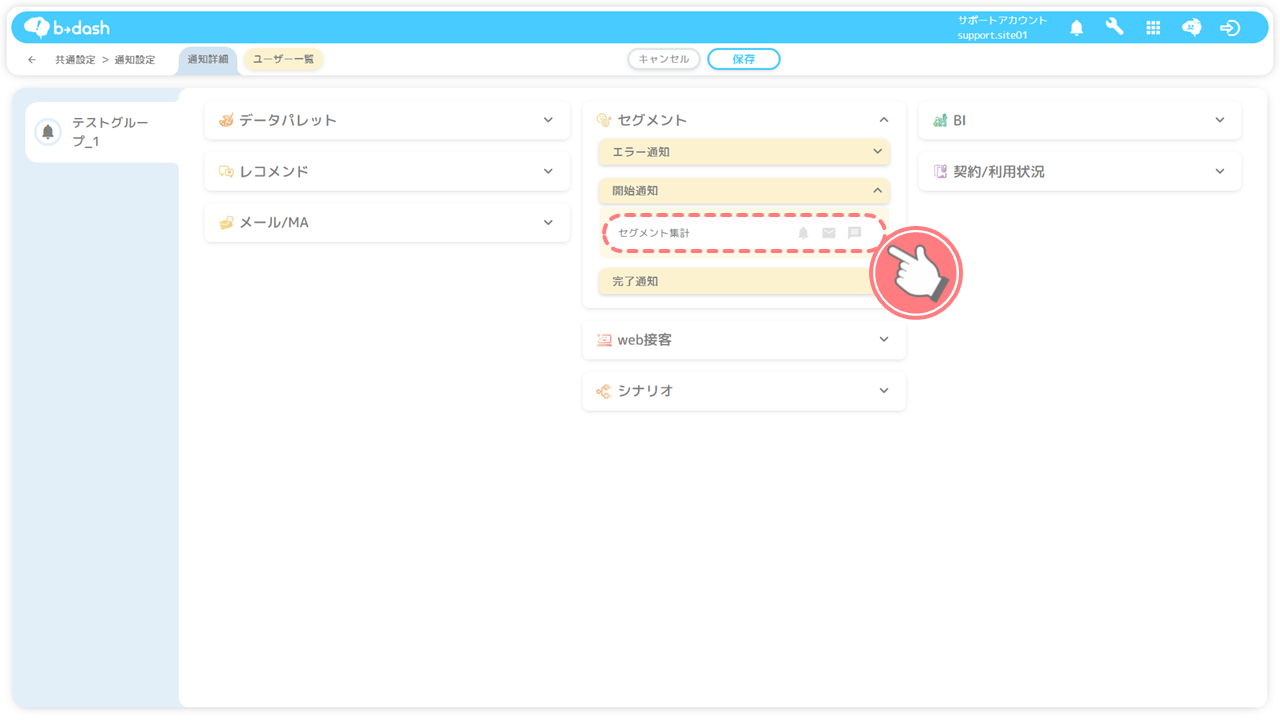
Task: Click the データパレット palette icon
Action: click(226, 120)
